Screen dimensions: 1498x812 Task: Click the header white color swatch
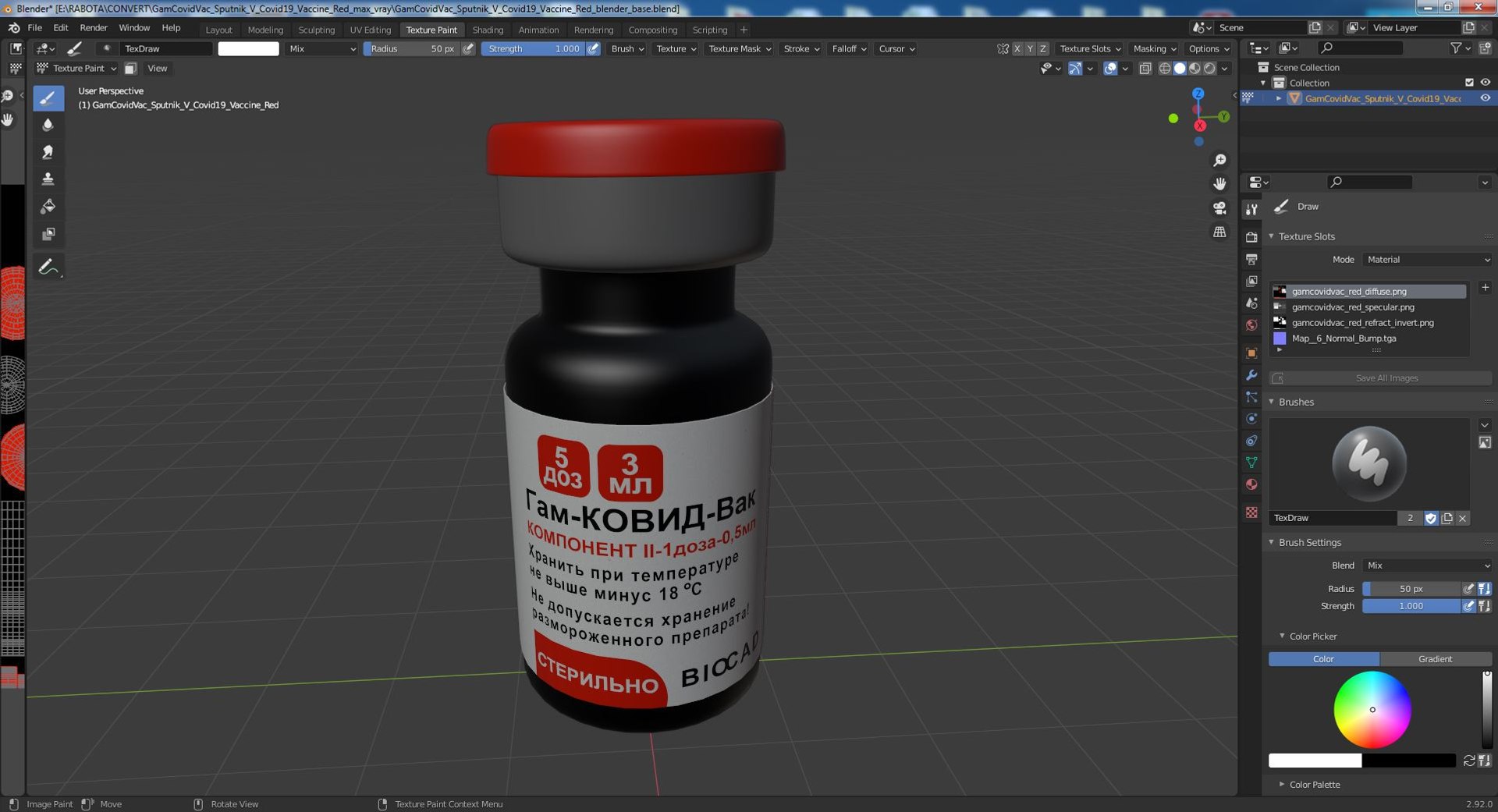248,48
